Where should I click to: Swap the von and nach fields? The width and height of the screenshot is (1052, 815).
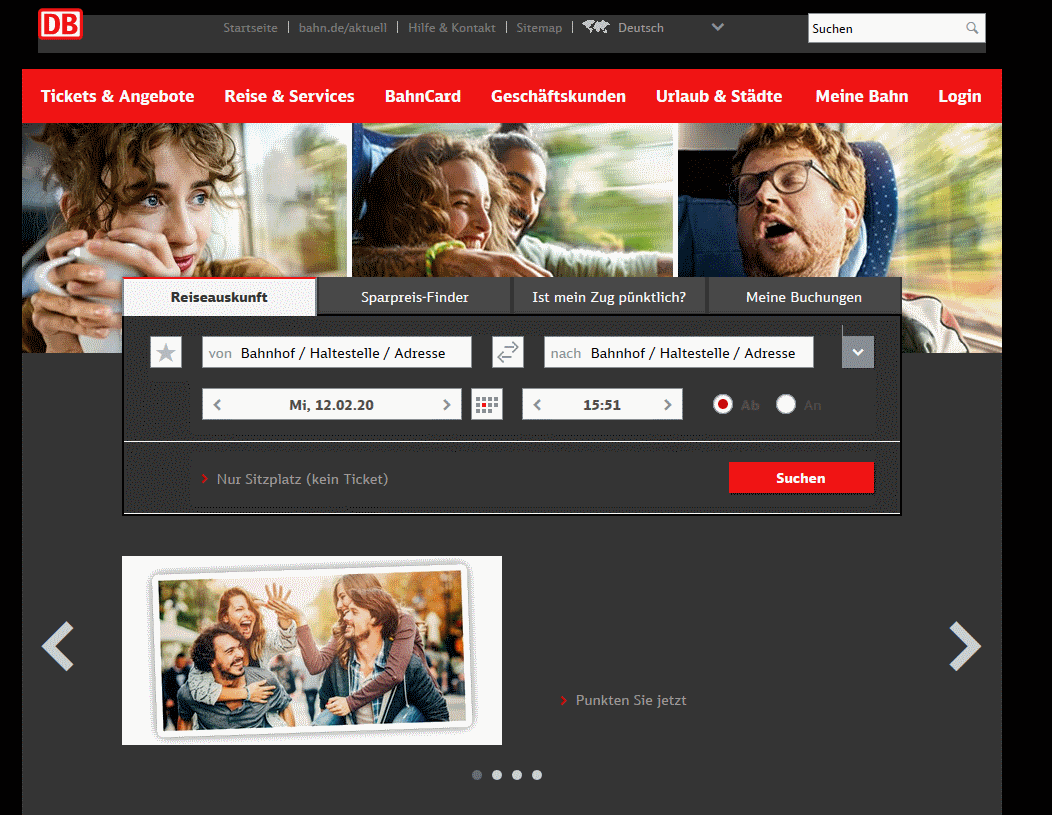(x=507, y=352)
